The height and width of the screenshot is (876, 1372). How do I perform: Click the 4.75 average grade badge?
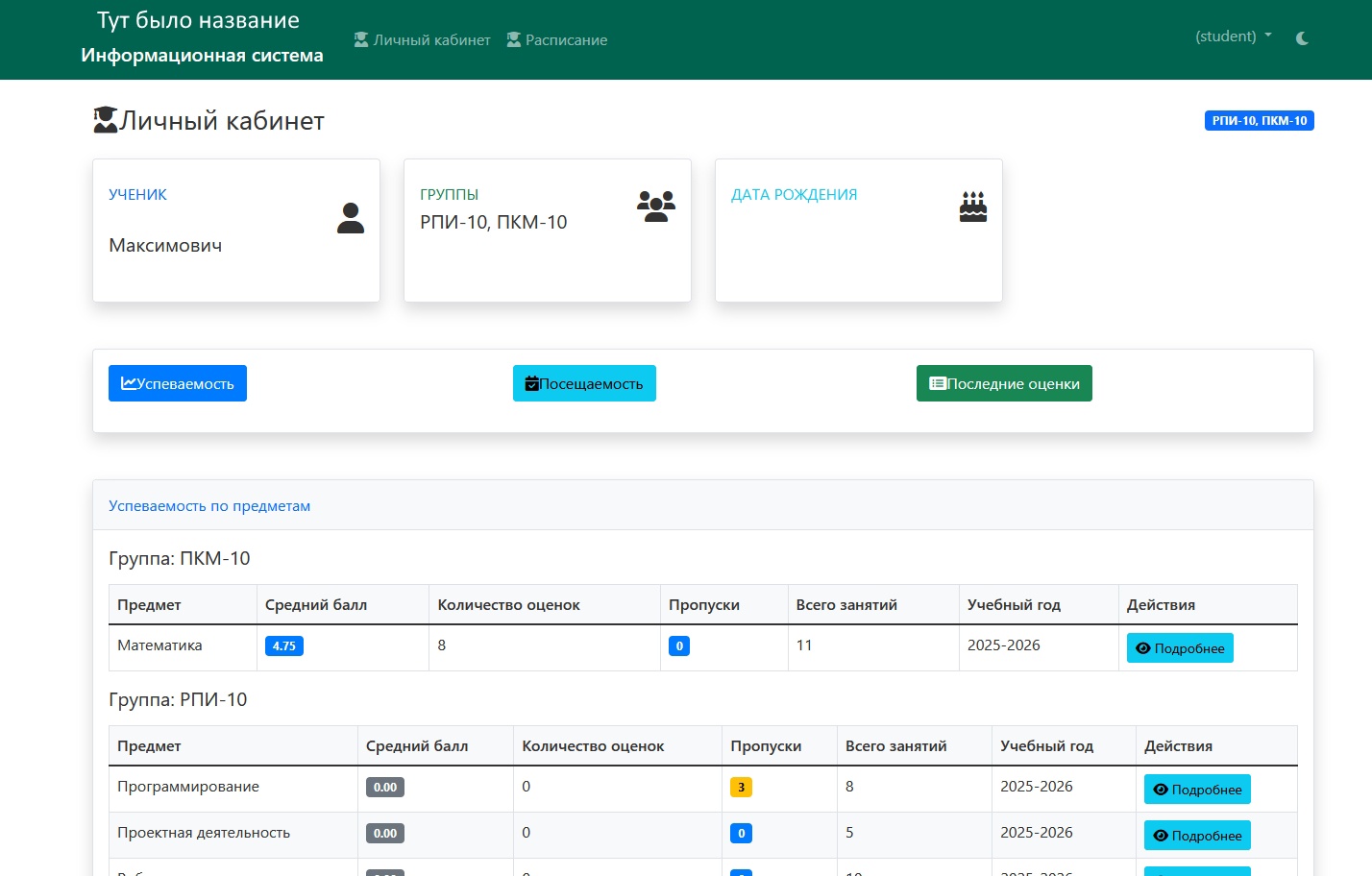(283, 646)
